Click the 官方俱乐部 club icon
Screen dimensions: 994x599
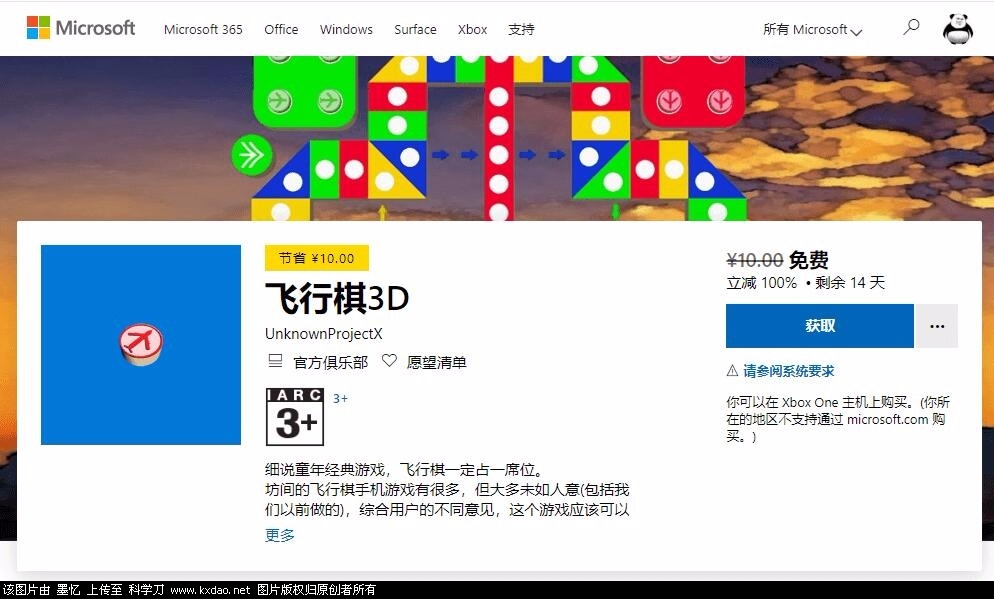pos(275,361)
